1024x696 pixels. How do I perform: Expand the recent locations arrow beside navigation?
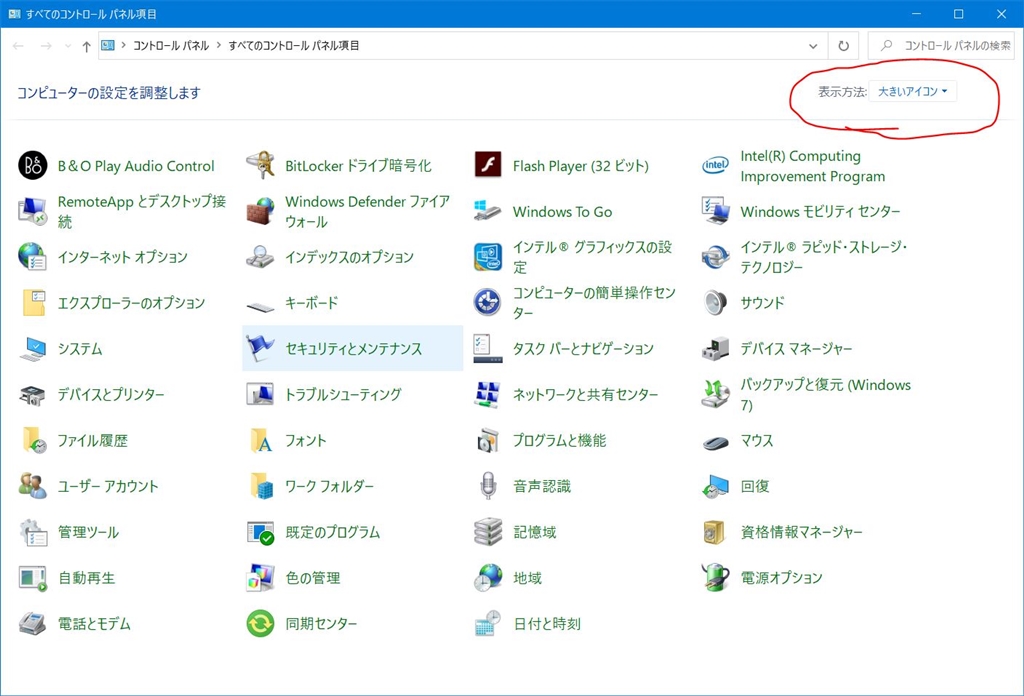(x=68, y=46)
